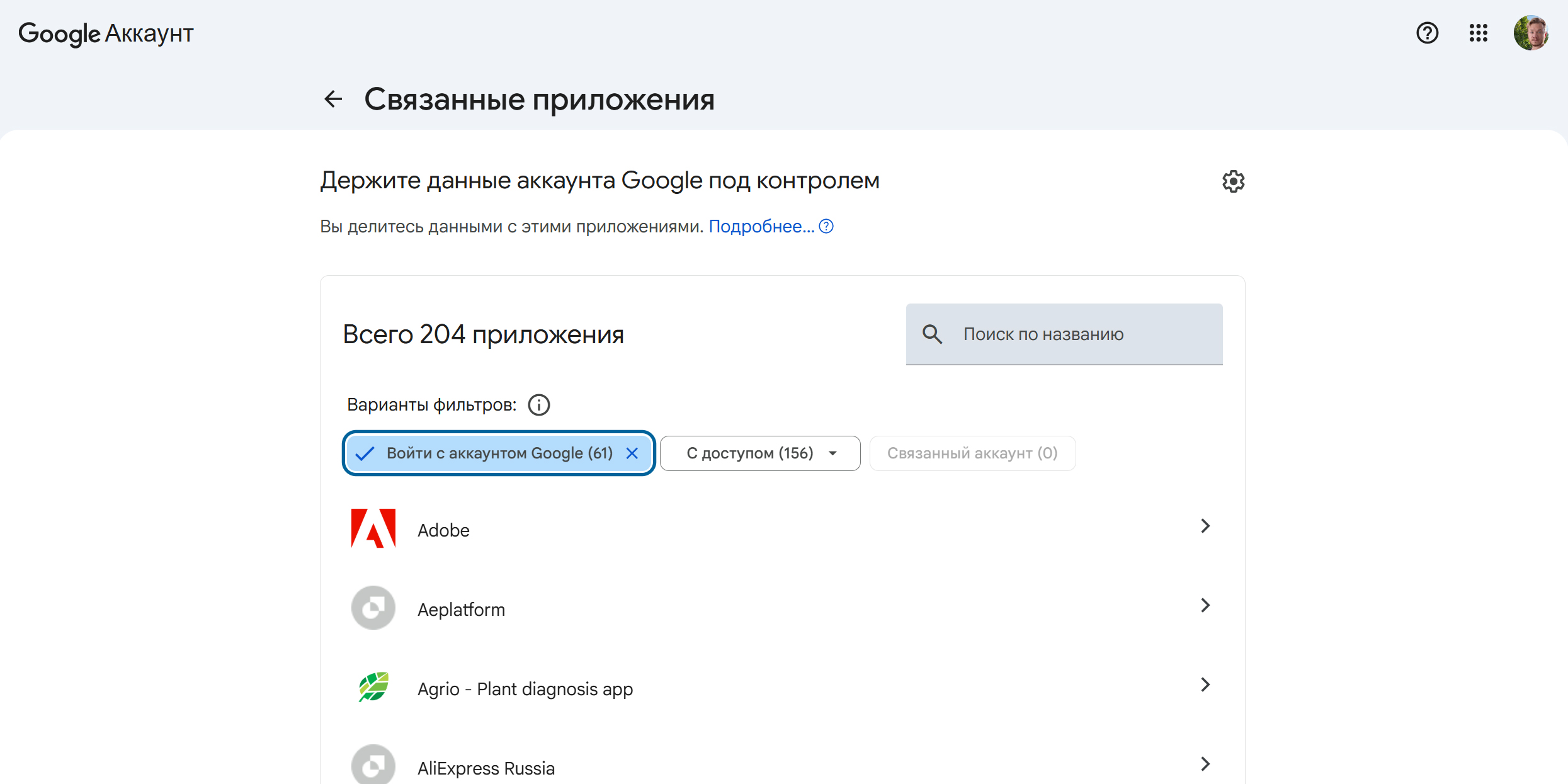
Task: Go back with the left arrow icon
Action: 333,99
